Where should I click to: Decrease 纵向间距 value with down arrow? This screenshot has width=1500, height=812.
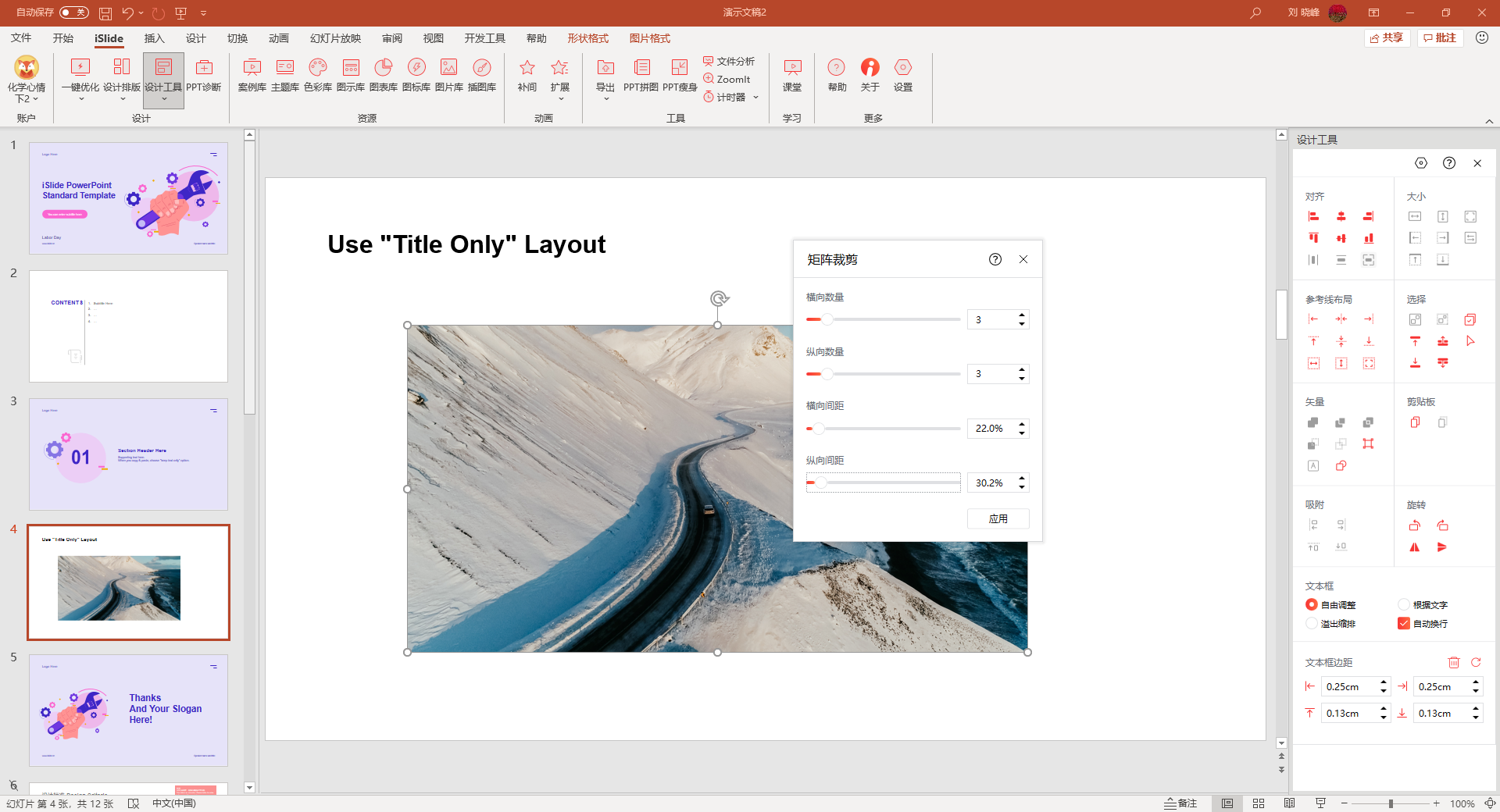click(x=1022, y=487)
